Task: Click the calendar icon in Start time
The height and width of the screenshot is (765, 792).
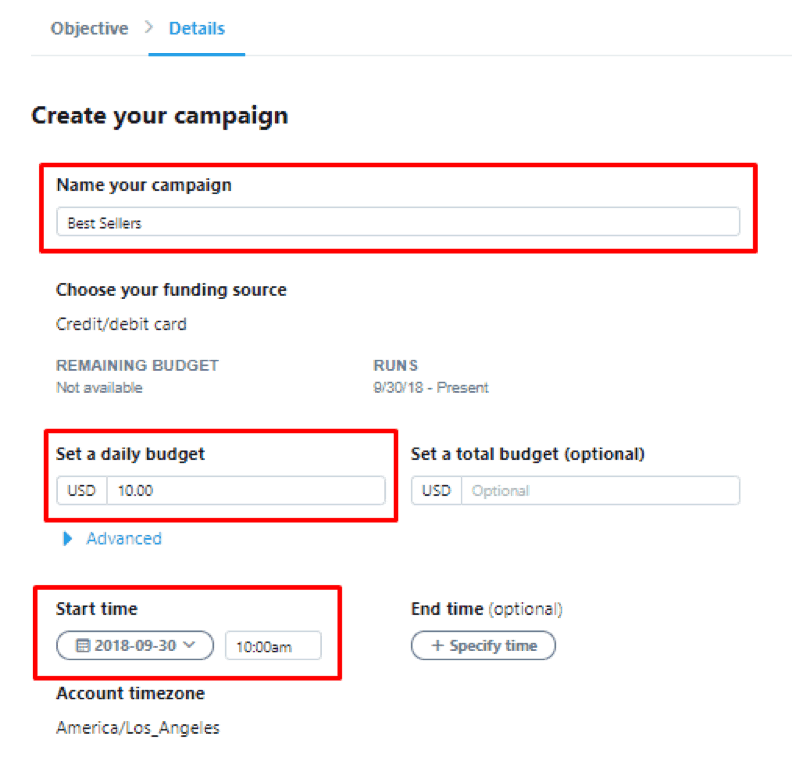Action: pos(84,646)
